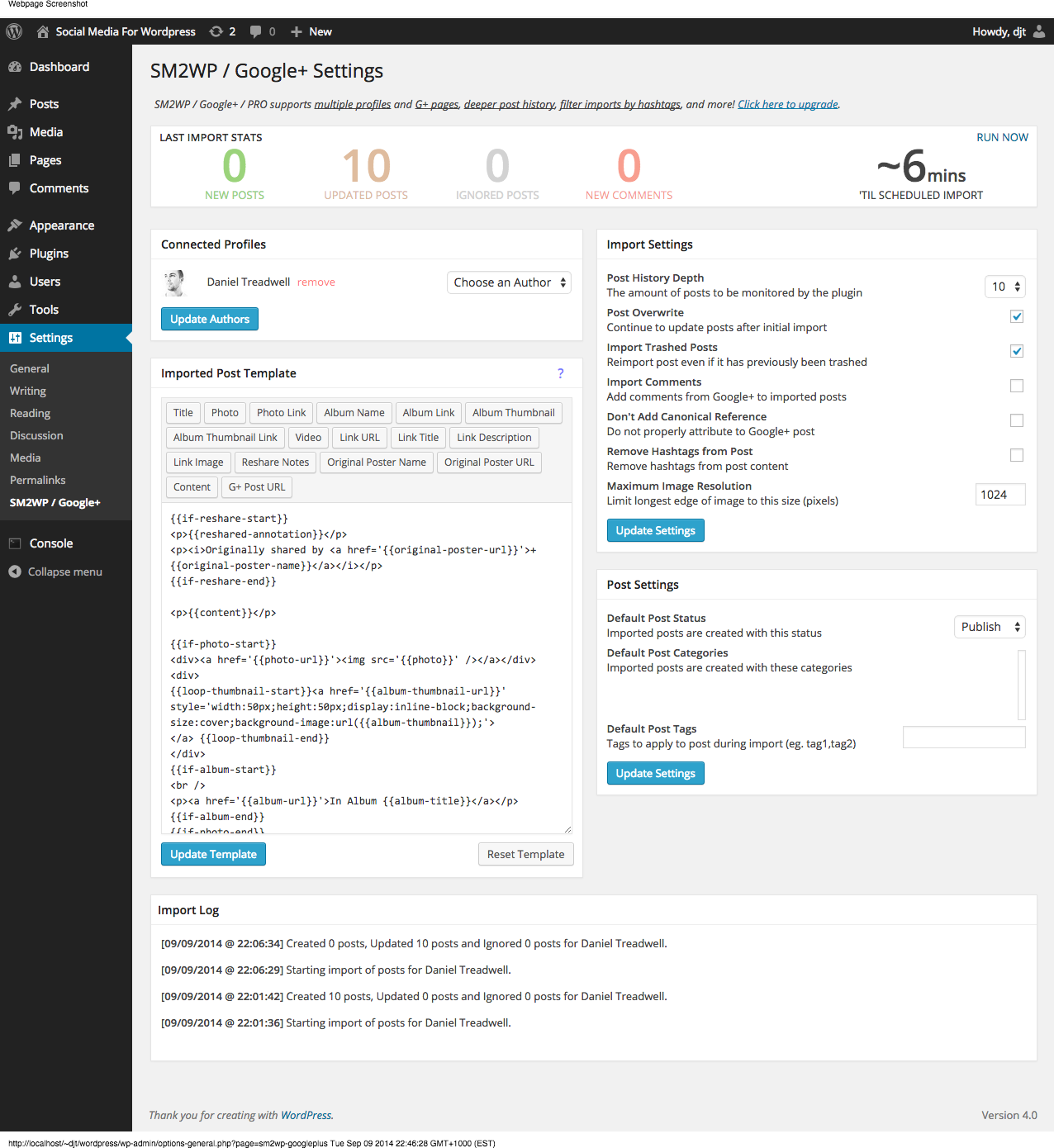Insert the Reshare Notes template tag
This screenshot has width=1054, height=1148.
coord(275,463)
